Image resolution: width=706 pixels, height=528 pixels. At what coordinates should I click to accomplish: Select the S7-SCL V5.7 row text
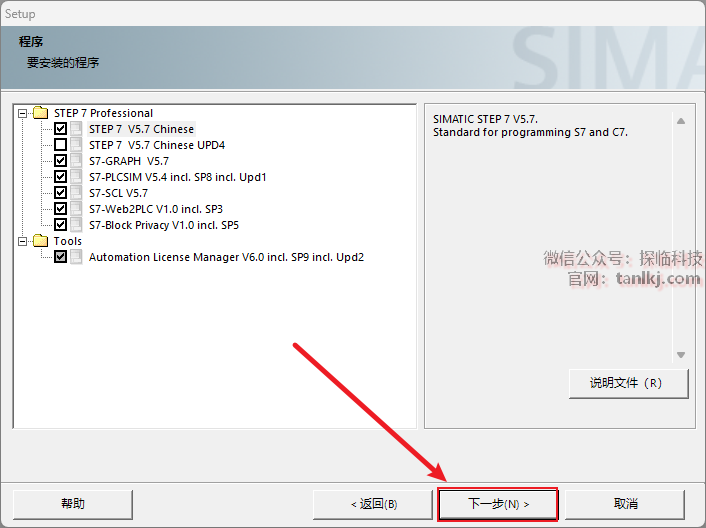pos(118,193)
